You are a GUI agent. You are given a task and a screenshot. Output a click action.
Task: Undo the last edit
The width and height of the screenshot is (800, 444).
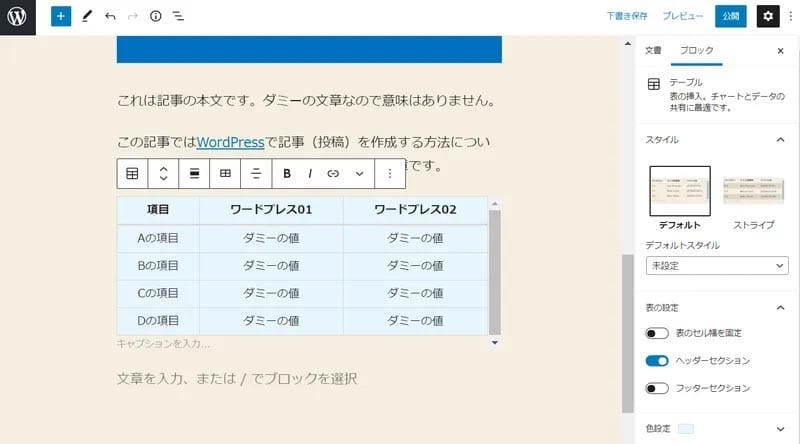point(110,17)
